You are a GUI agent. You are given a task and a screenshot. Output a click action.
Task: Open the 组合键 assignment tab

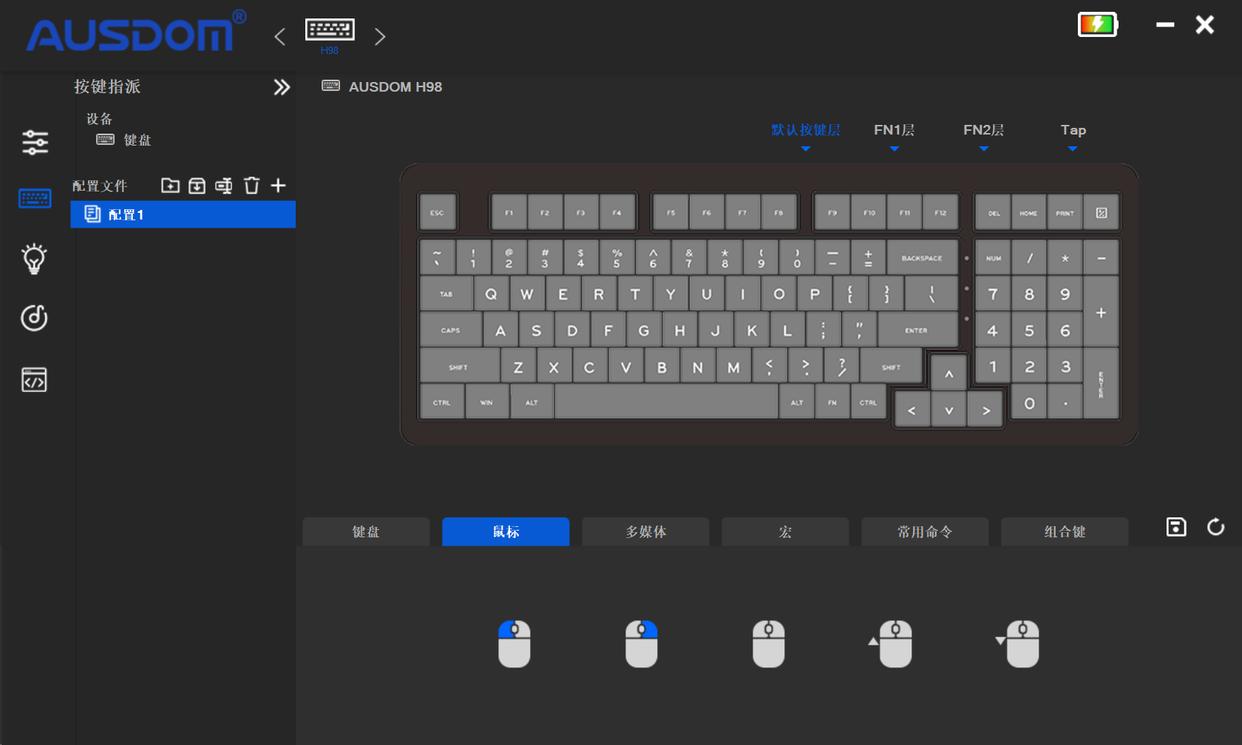[1065, 532]
